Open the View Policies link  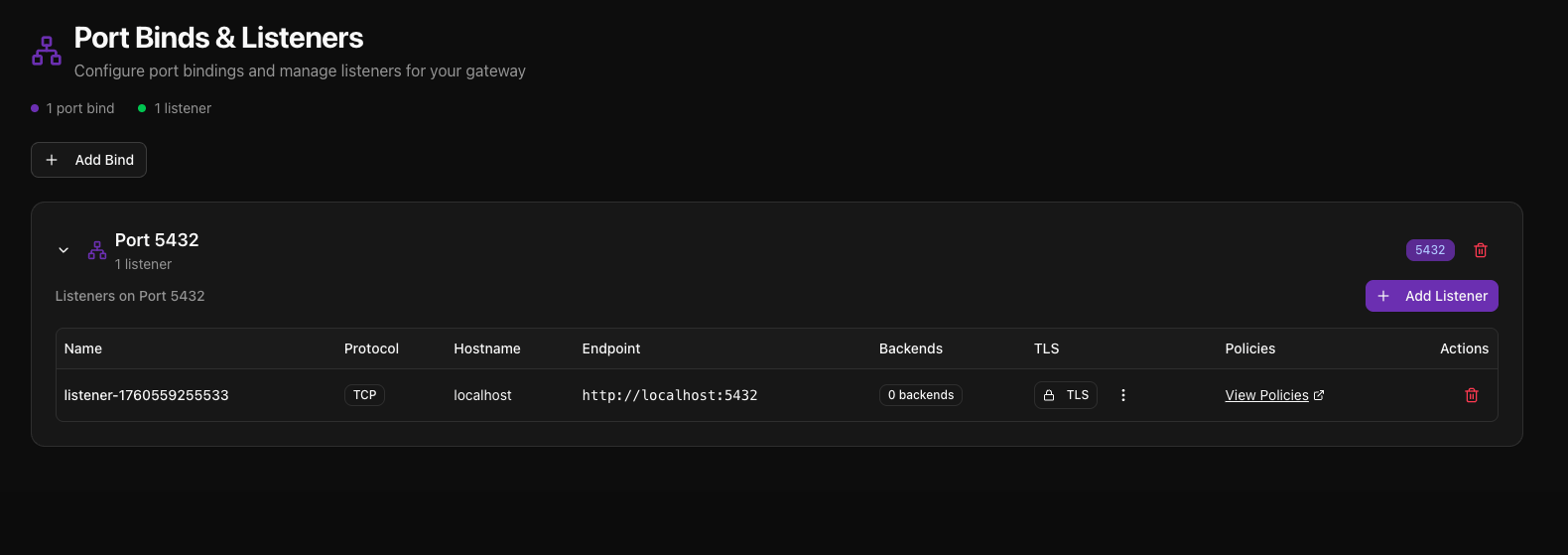1266,395
